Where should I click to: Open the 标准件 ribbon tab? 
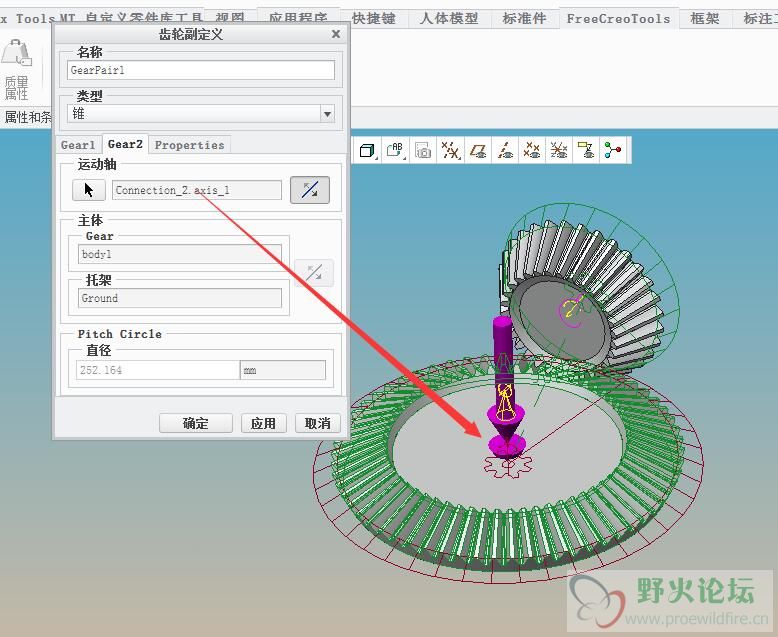pos(524,19)
